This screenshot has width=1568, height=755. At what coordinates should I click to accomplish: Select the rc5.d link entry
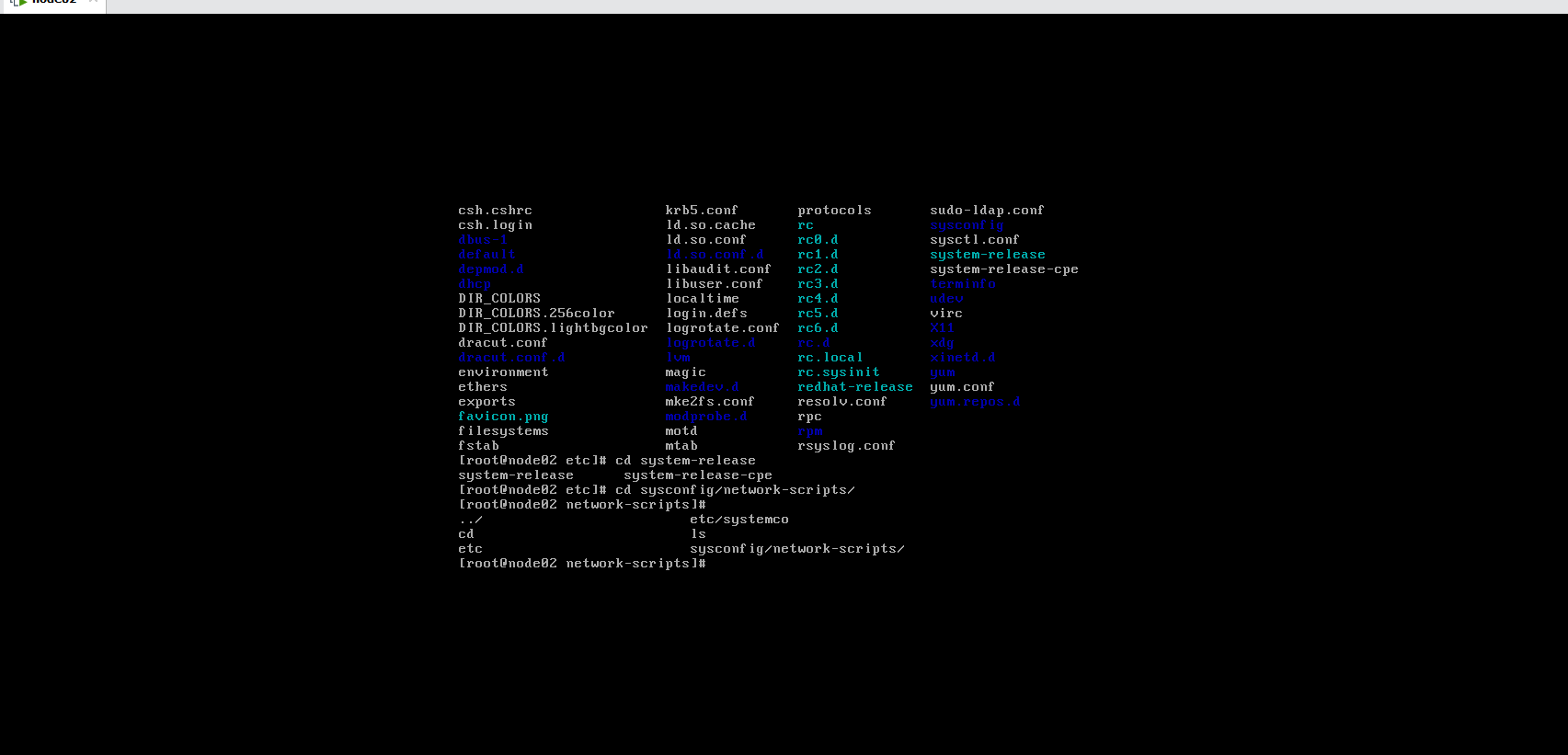818,314
